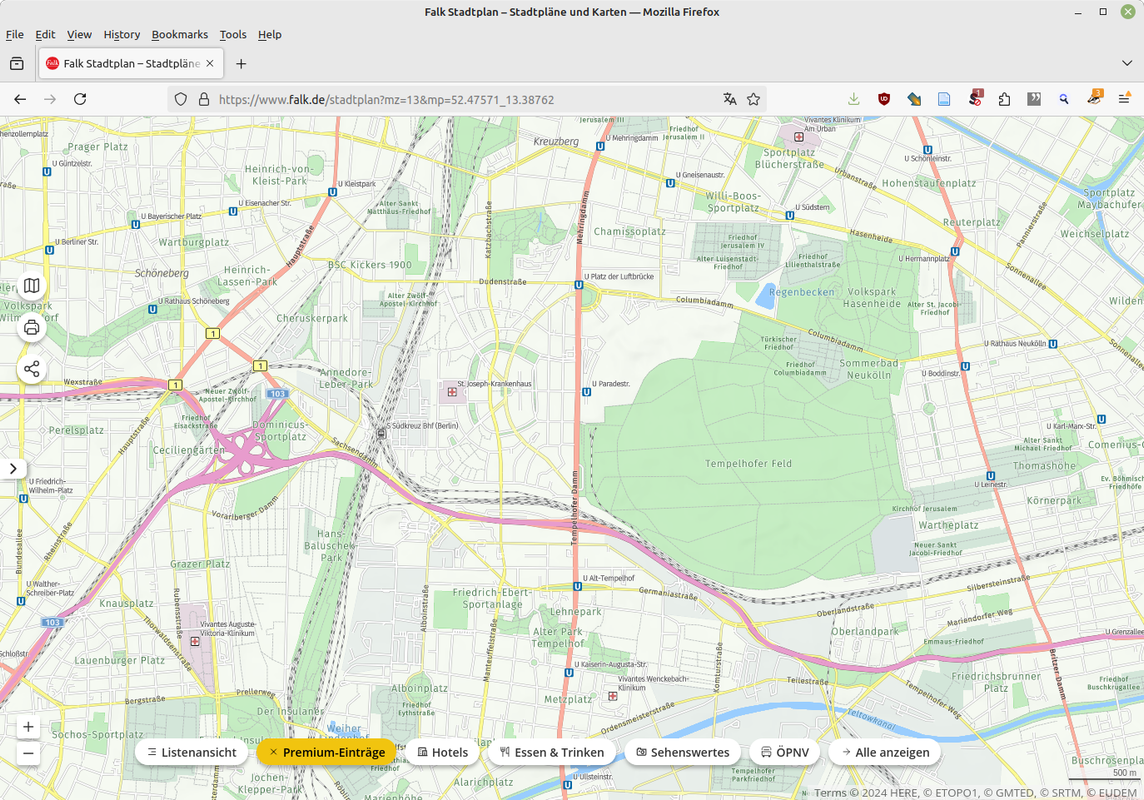The width and height of the screenshot is (1144, 800).
Task: Click the share map icon
Action: [x=31, y=369]
